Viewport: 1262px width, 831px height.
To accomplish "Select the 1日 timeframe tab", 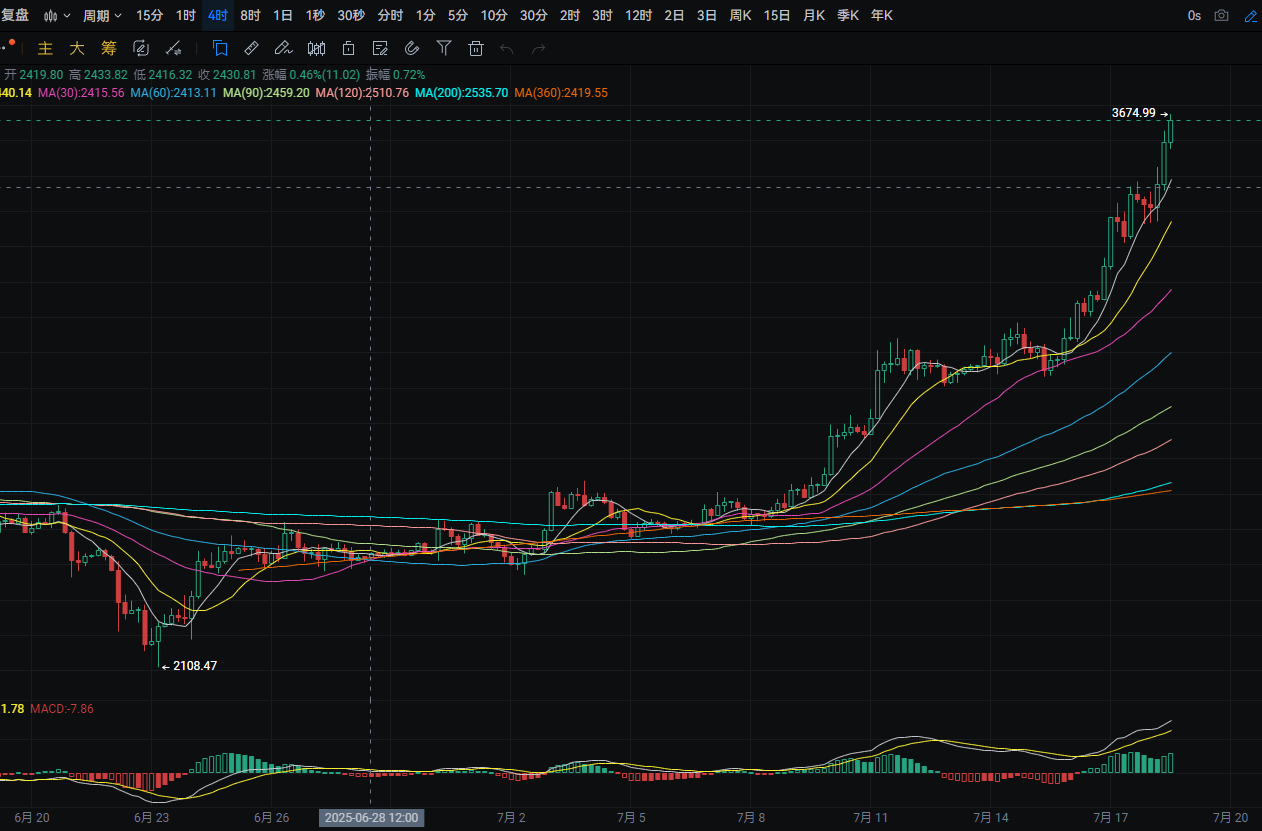I will click(283, 16).
